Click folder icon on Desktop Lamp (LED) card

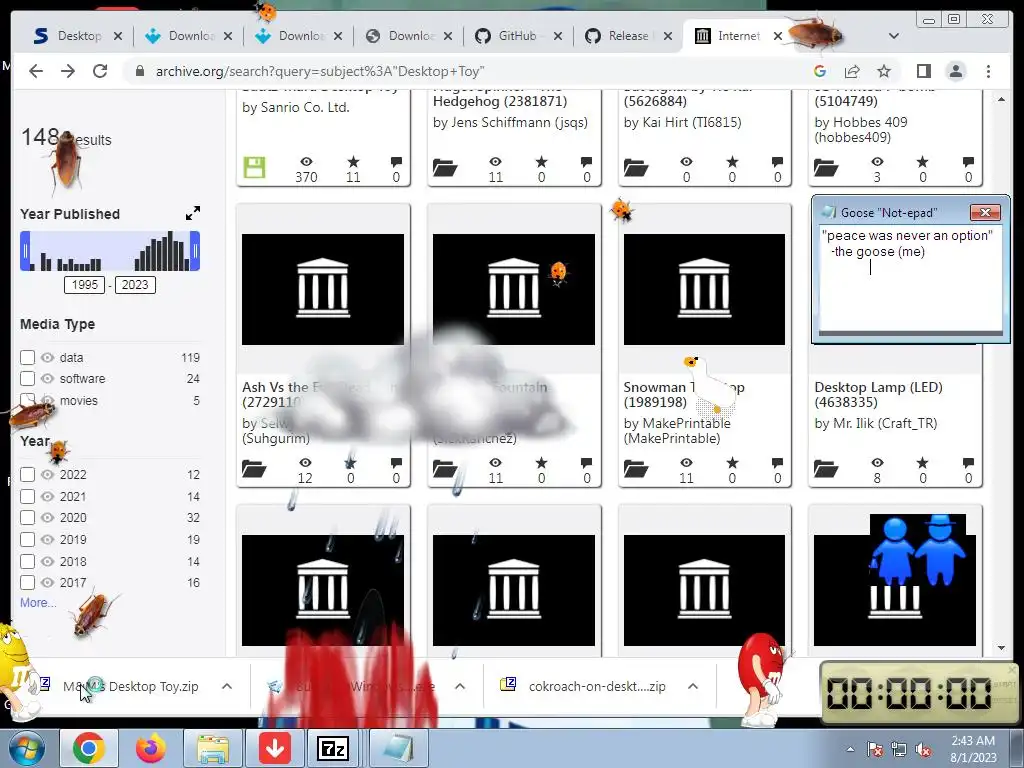(x=825, y=469)
